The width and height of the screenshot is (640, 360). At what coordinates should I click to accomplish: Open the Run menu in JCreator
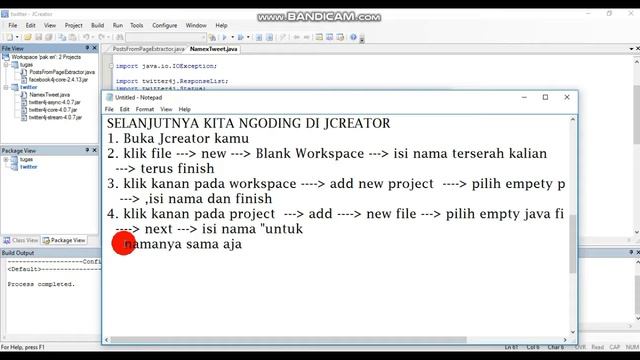pyautogui.click(x=118, y=25)
